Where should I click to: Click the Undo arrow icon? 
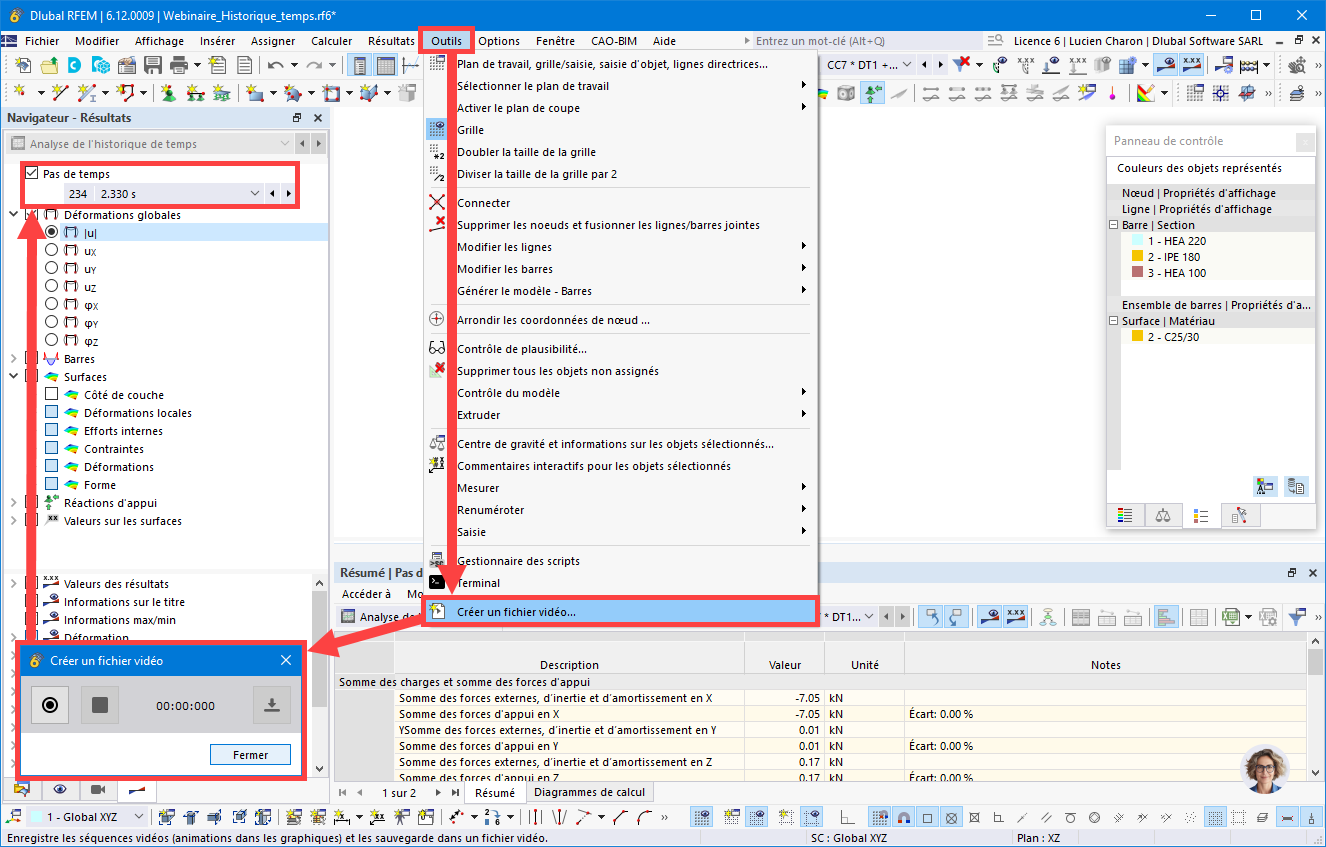[x=276, y=65]
